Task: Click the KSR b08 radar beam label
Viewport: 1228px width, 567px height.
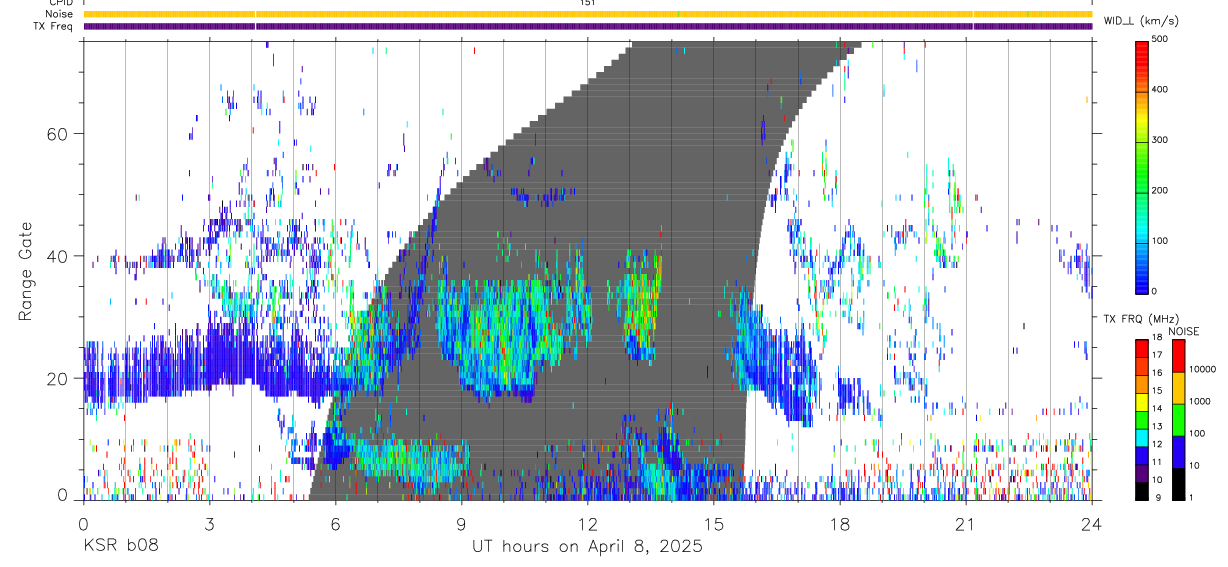Action: click(x=119, y=546)
